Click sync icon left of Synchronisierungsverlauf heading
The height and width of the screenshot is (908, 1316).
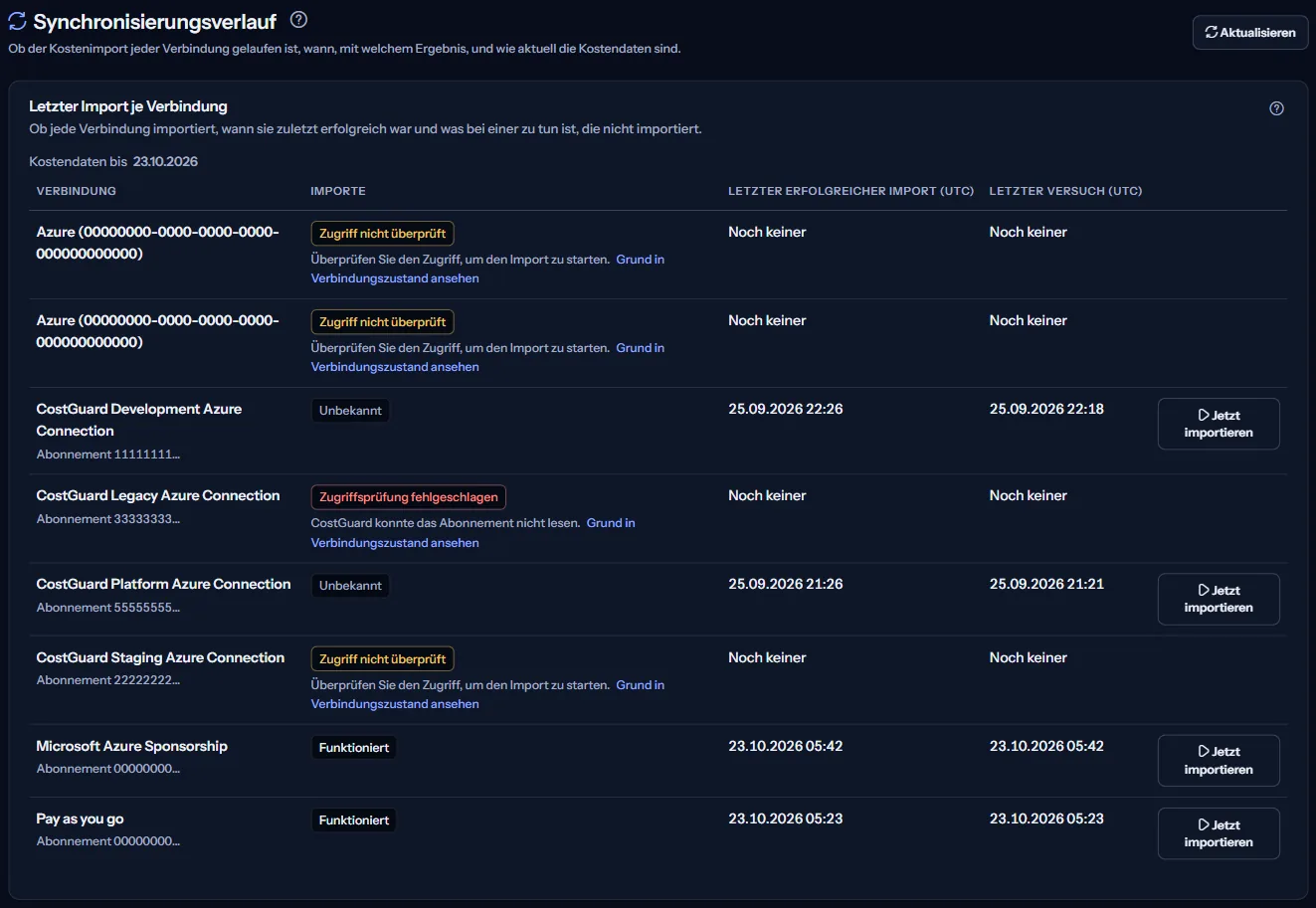[17, 21]
